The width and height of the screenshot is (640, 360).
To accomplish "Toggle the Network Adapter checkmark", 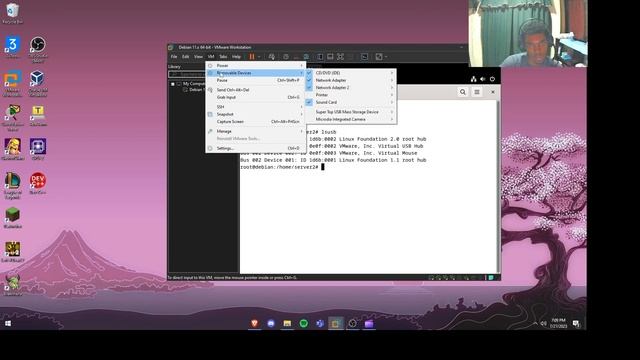I will [x=309, y=80].
